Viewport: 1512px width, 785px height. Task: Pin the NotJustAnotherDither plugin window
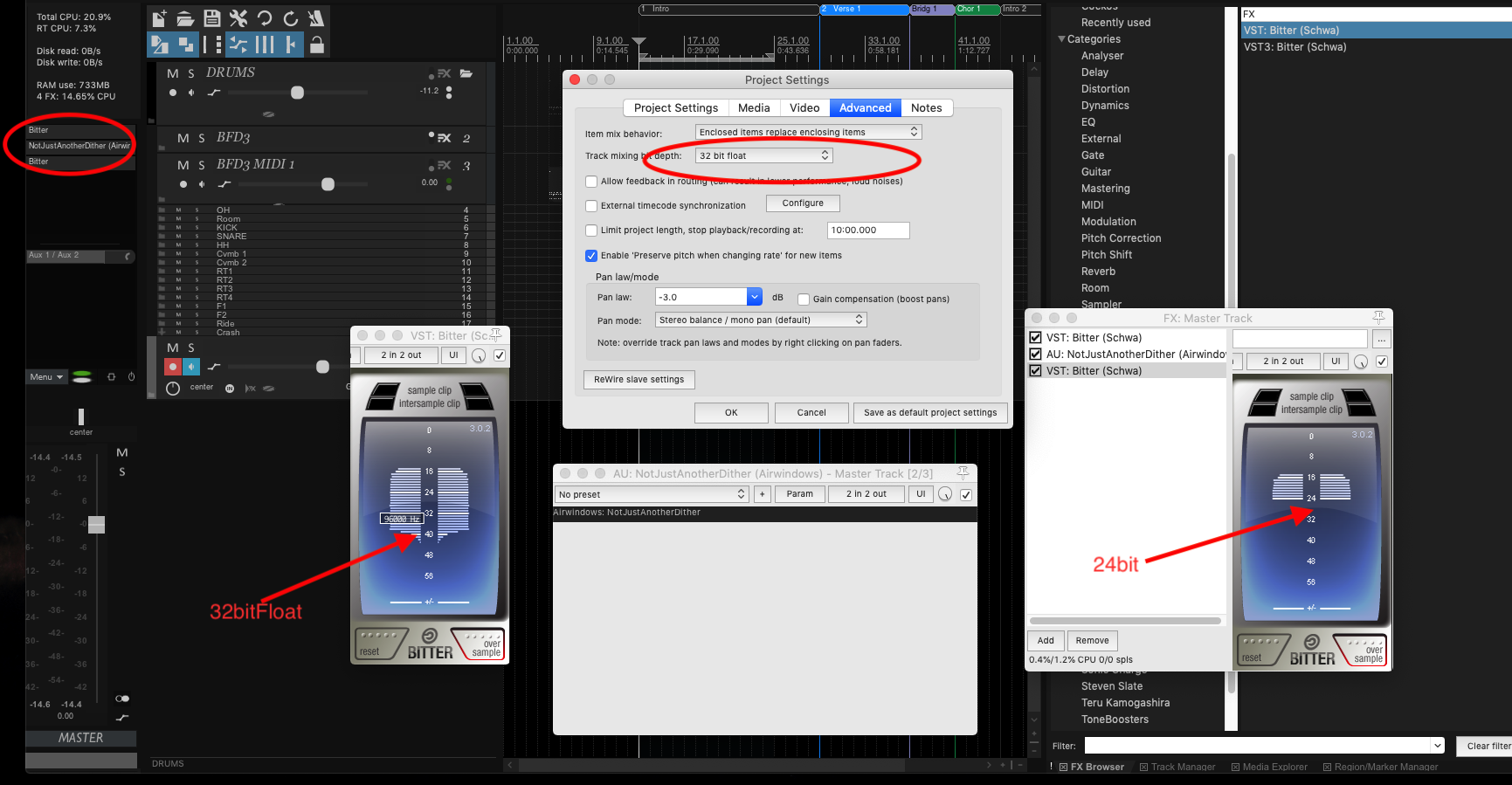(963, 472)
